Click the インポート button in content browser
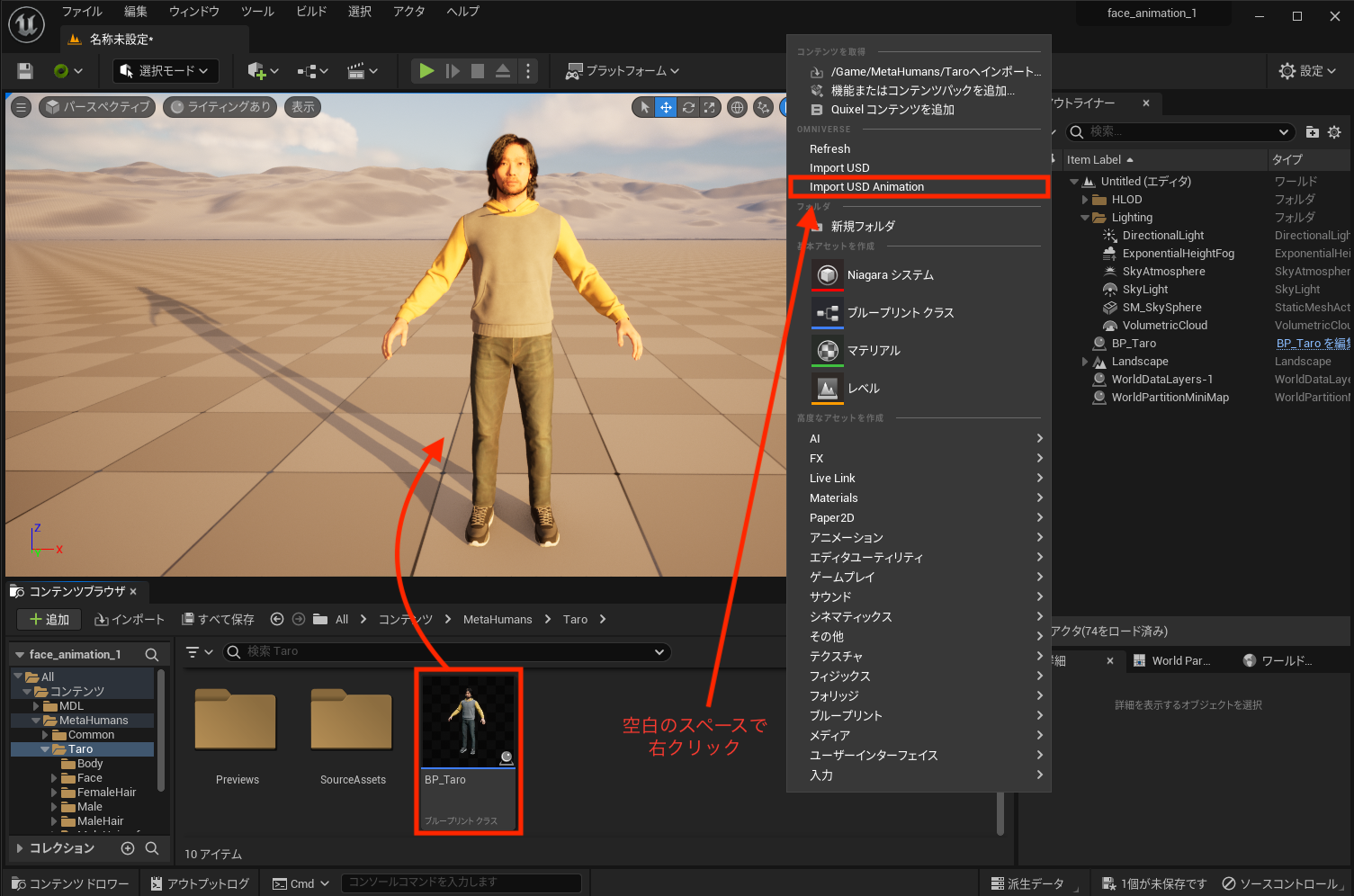Screen dimensions: 1354x896 click(130, 620)
